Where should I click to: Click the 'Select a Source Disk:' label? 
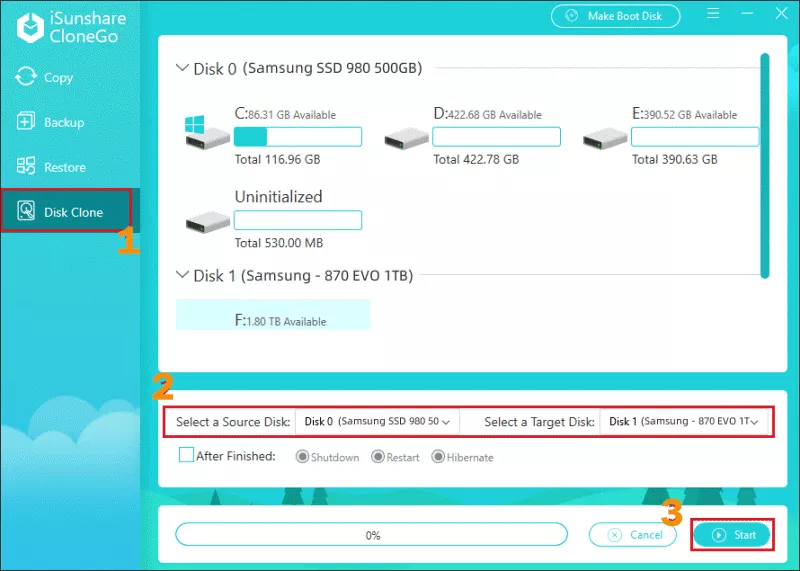[x=233, y=422]
